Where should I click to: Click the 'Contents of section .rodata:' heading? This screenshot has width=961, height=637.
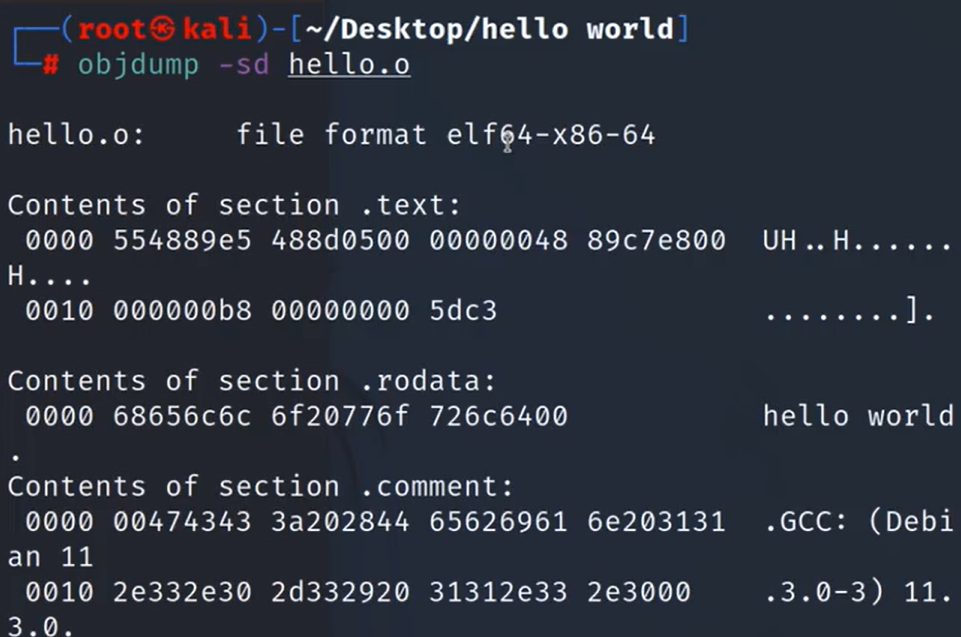tap(252, 381)
